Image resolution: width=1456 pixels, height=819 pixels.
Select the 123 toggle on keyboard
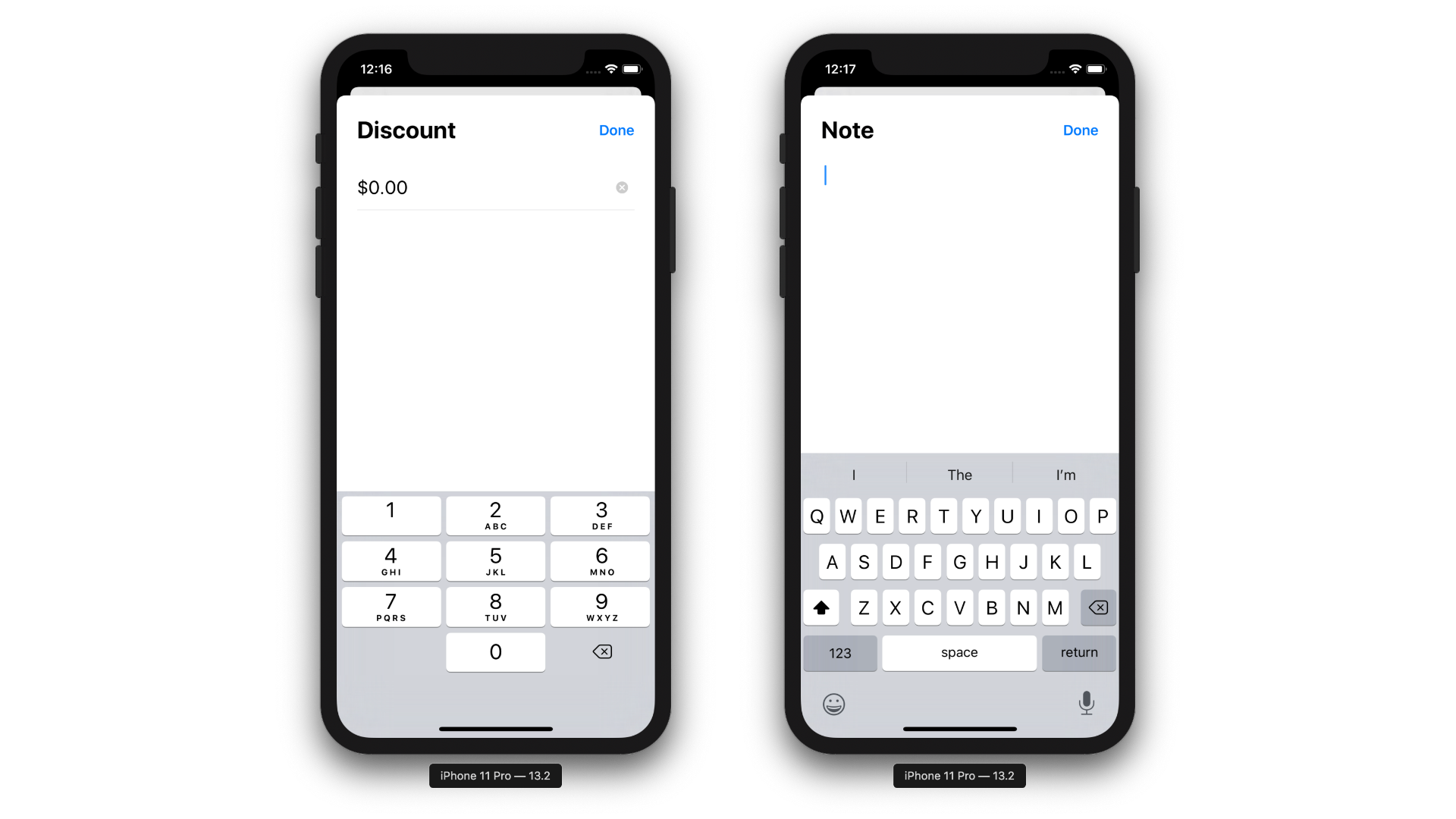tap(839, 652)
